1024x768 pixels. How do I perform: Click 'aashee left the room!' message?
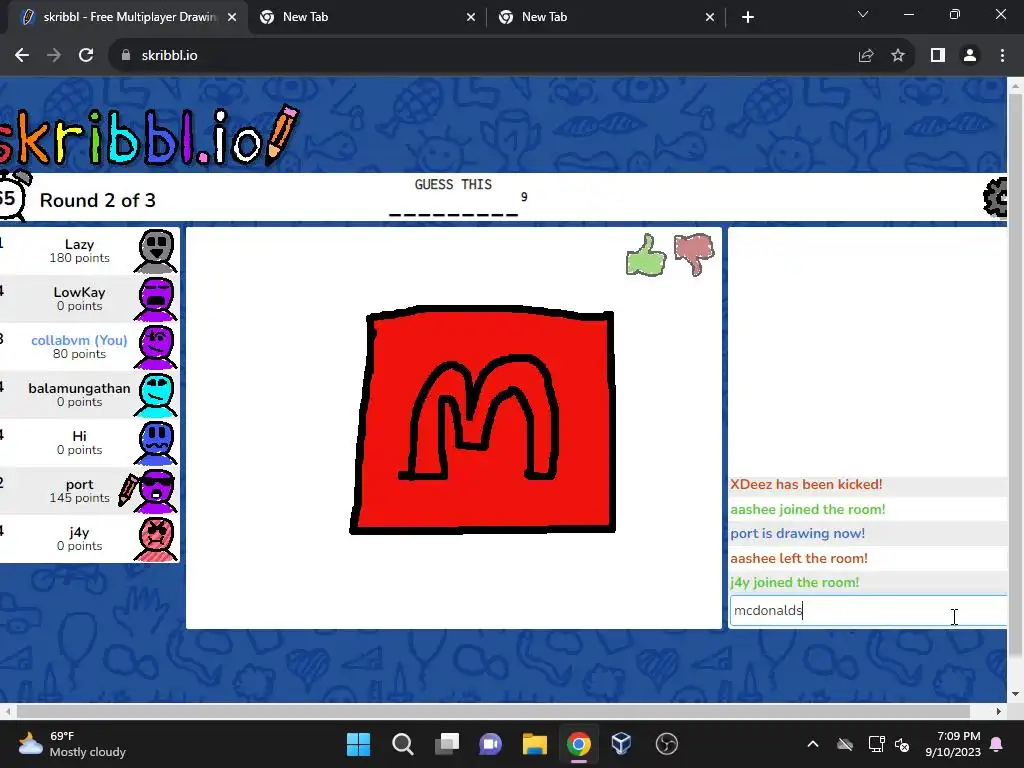pos(799,558)
